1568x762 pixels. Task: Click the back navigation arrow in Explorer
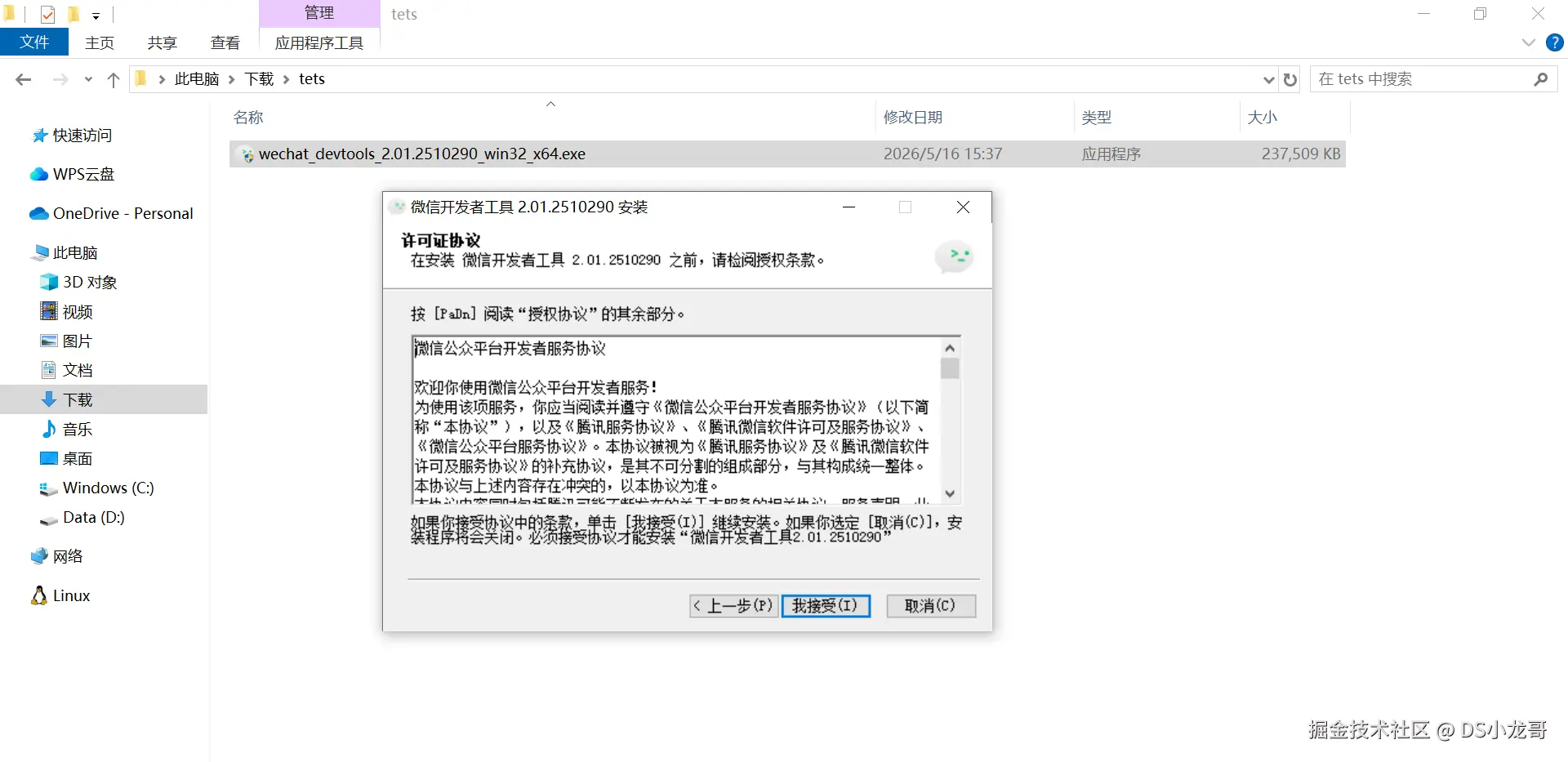point(24,79)
